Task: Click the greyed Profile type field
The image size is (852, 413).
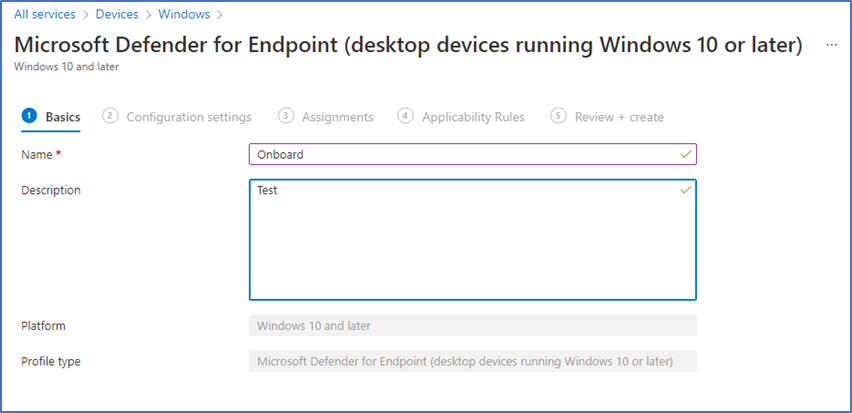Action: pos(473,361)
